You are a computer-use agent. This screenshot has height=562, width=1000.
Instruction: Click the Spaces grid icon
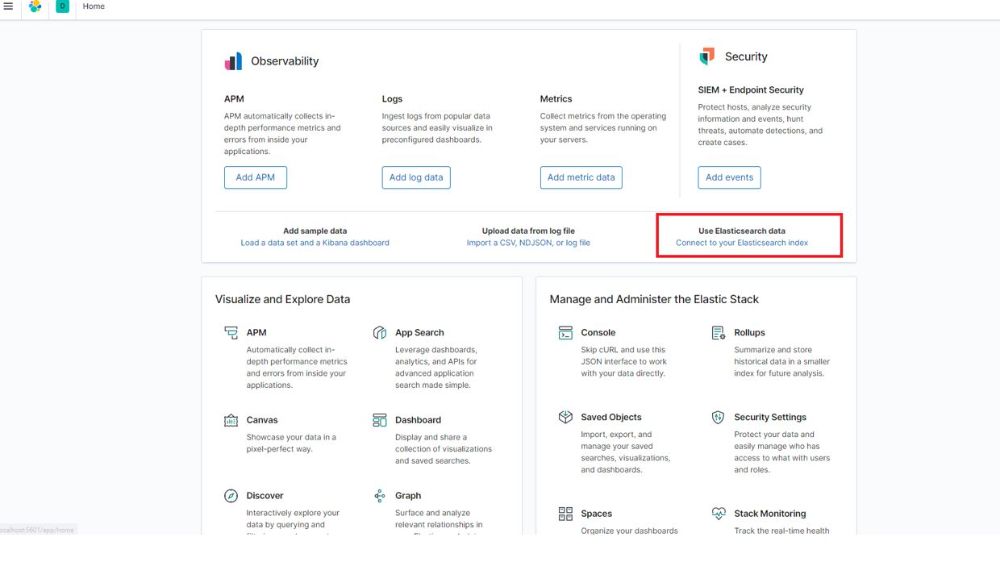pos(566,514)
